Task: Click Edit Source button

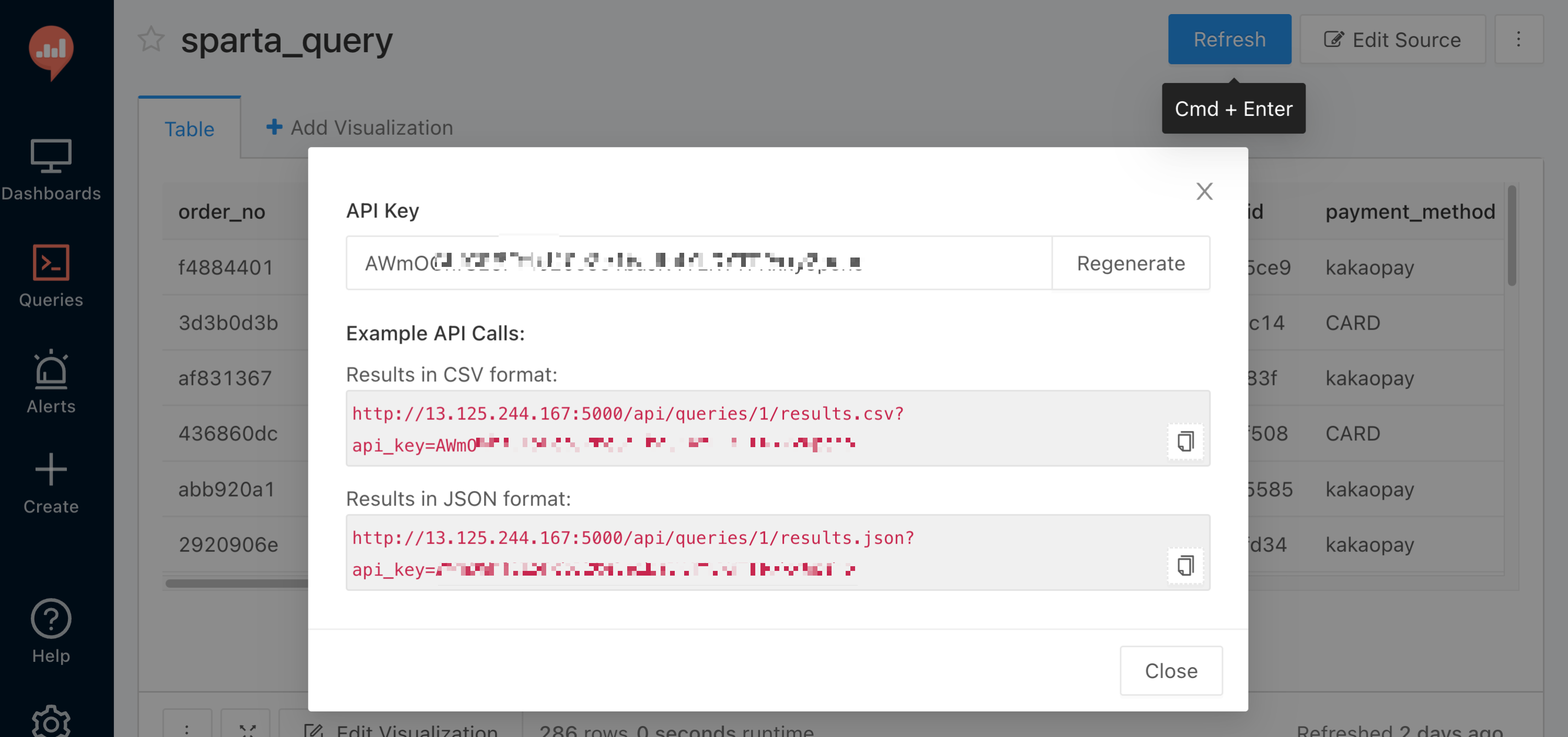Action: 1392,40
